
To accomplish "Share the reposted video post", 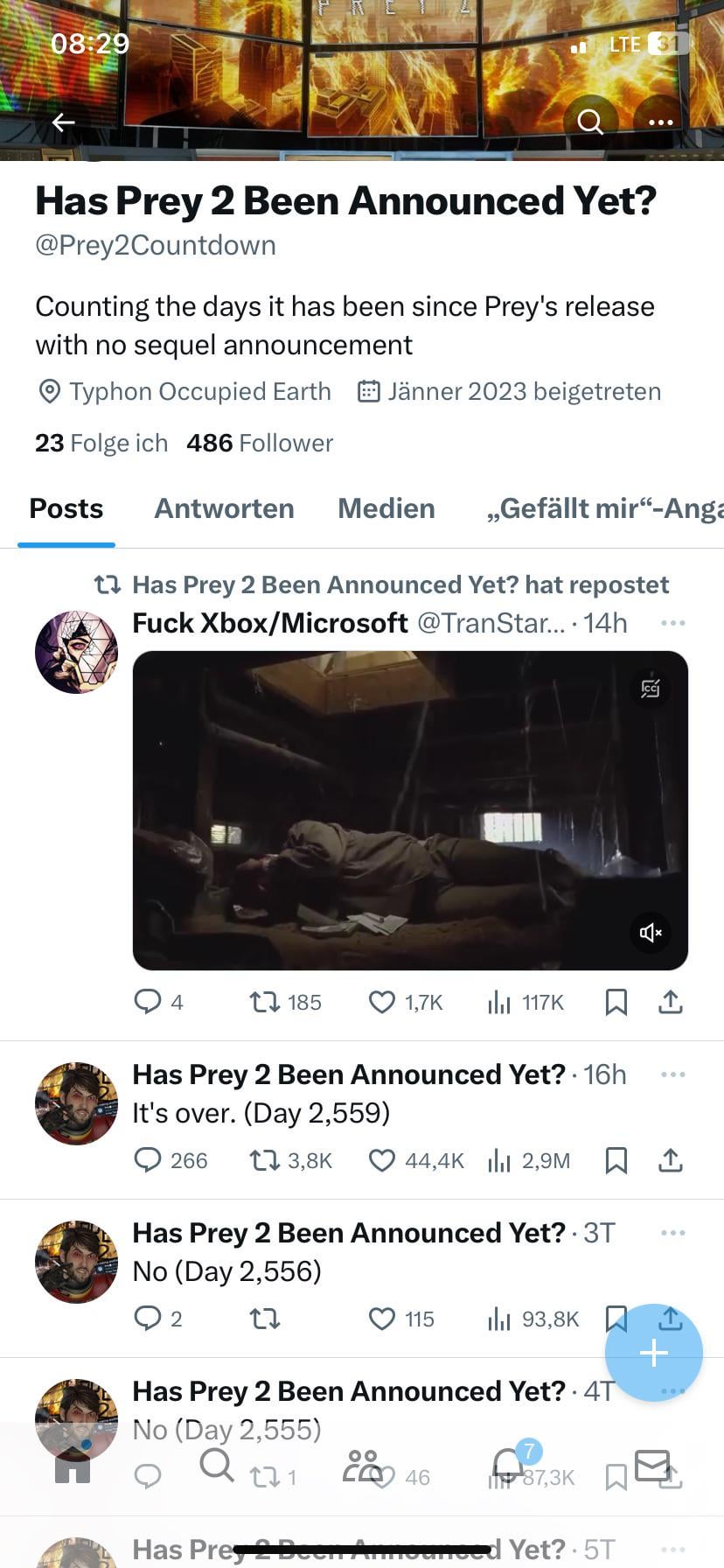I will pos(670,1002).
